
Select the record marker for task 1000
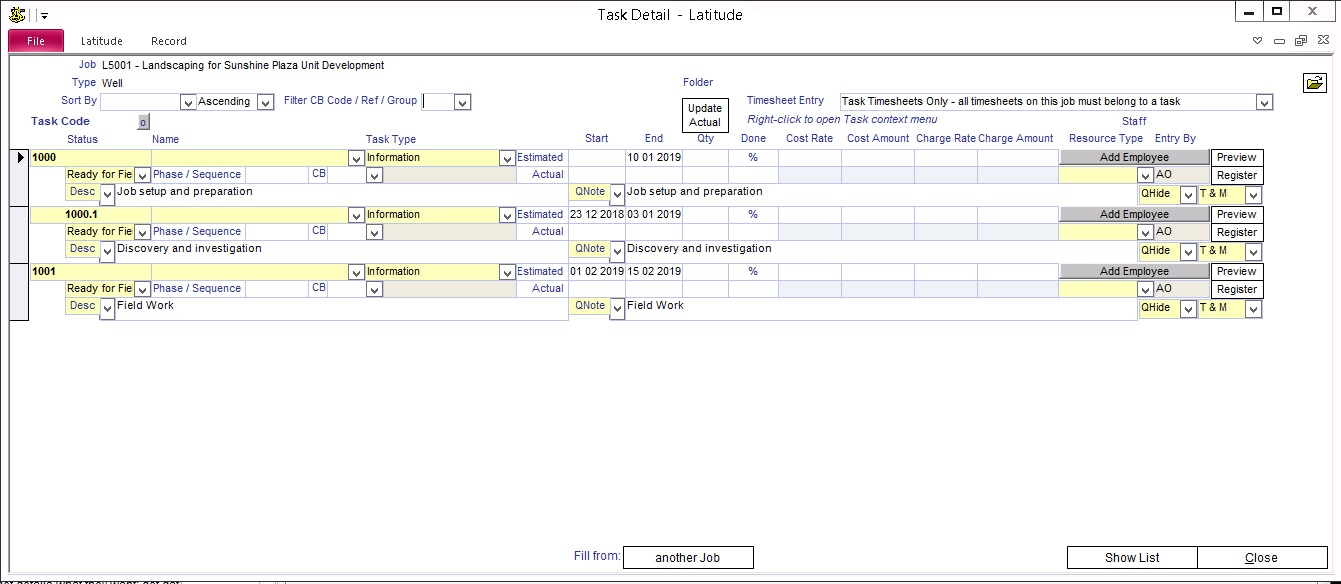click(19, 157)
